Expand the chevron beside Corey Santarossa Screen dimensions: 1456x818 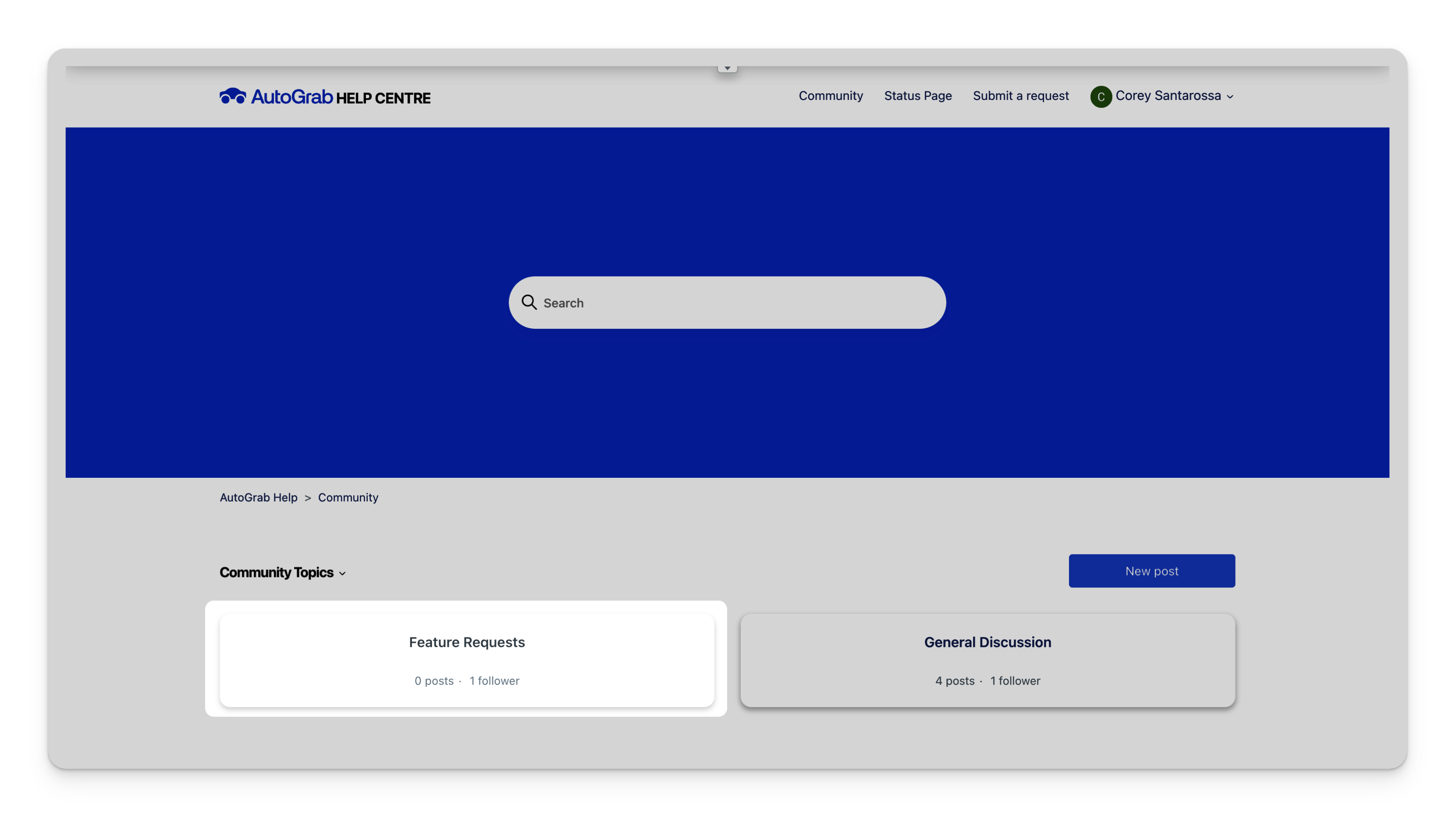[1230, 97]
